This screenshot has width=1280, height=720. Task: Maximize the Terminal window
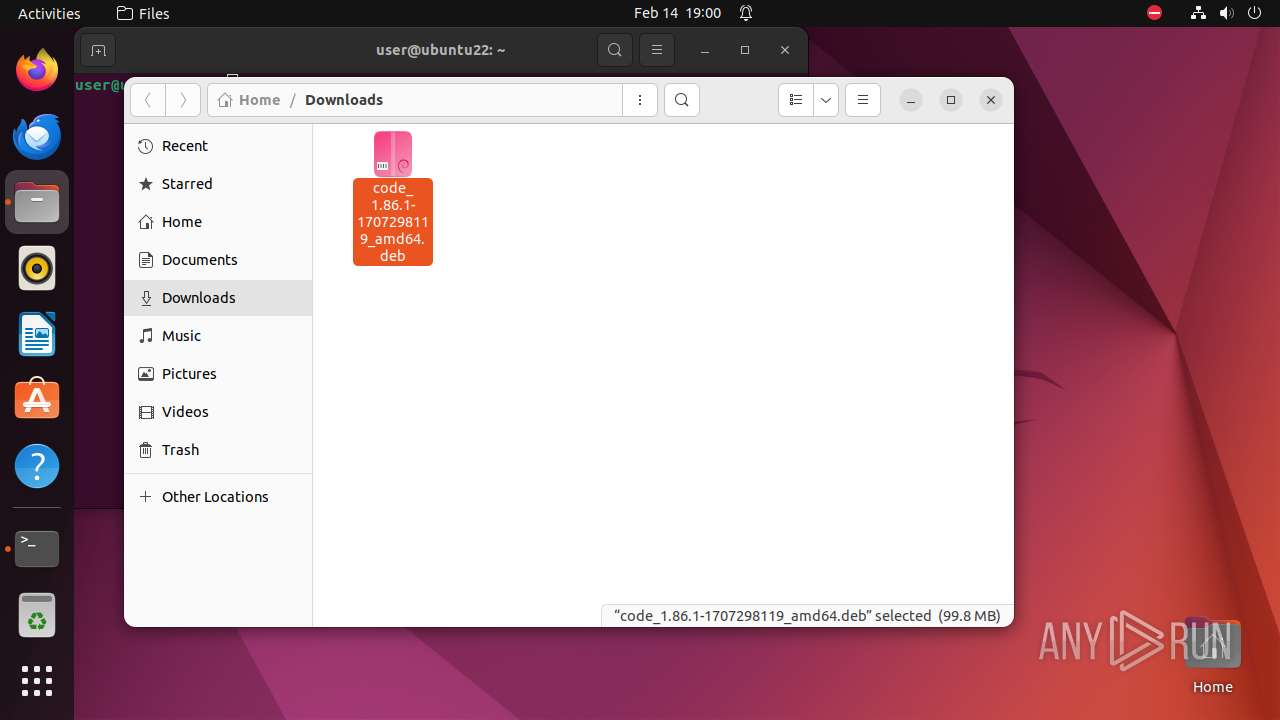coord(745,50)
